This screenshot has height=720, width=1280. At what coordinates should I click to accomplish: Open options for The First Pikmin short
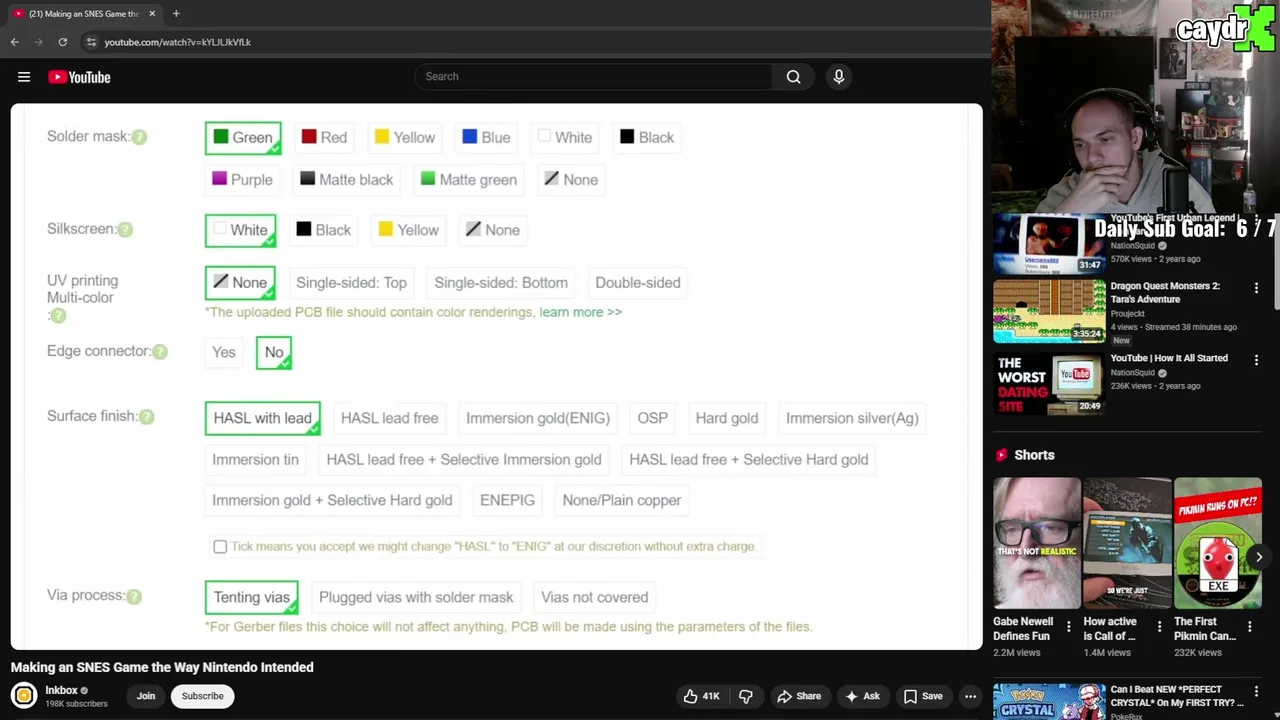point(1249,628)
